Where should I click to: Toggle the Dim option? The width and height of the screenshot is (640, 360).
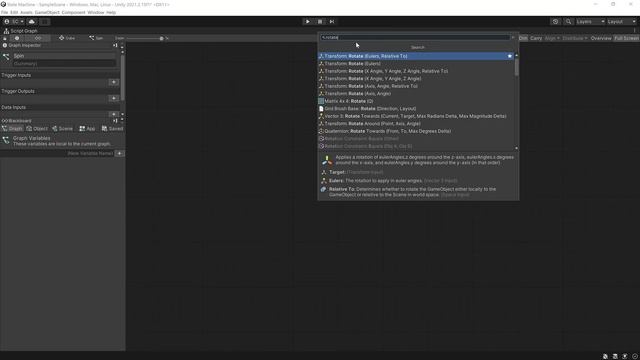click(x=523, y=38)
